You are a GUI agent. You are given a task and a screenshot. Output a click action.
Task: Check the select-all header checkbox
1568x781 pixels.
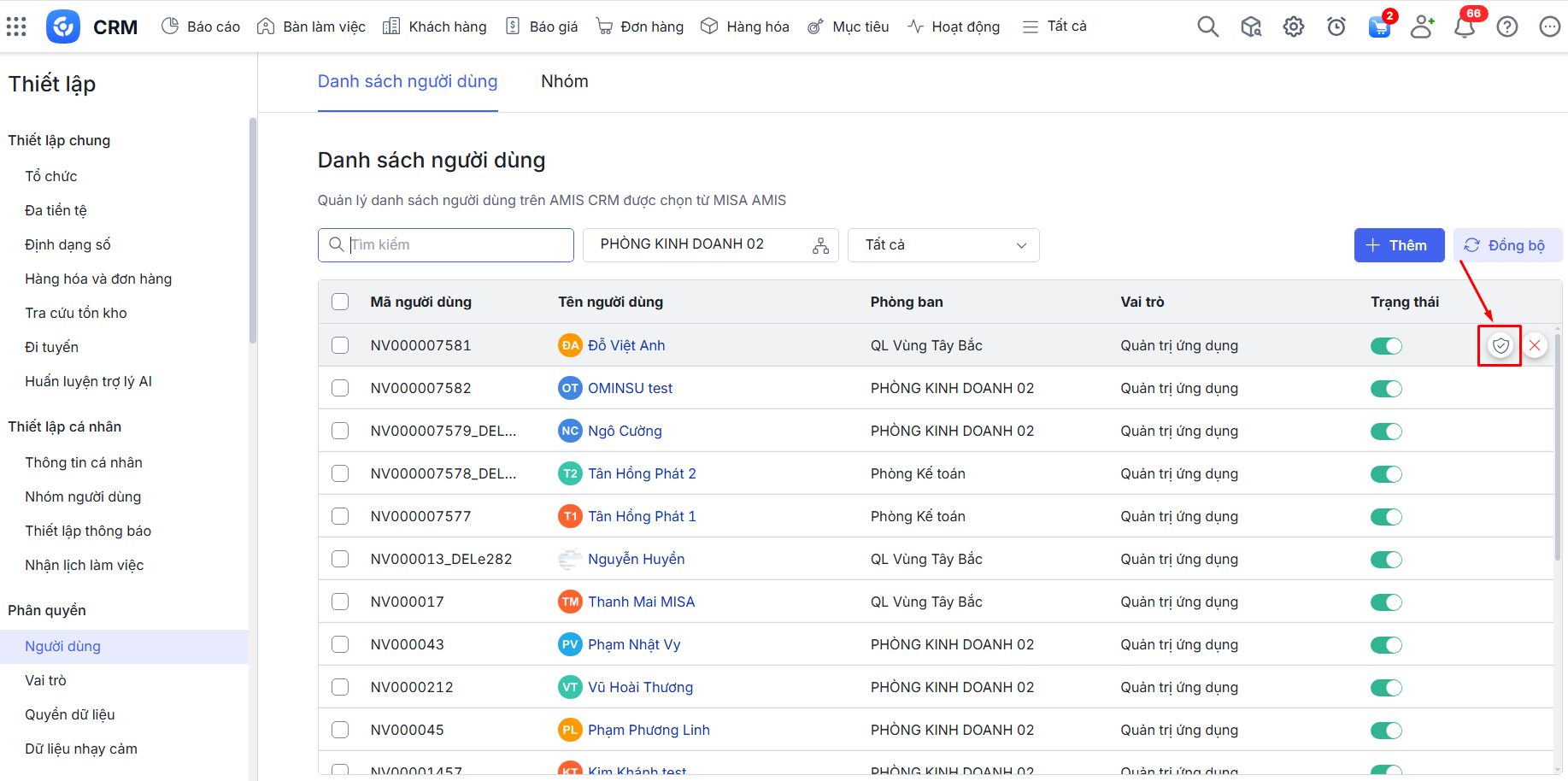click(340, 302)
